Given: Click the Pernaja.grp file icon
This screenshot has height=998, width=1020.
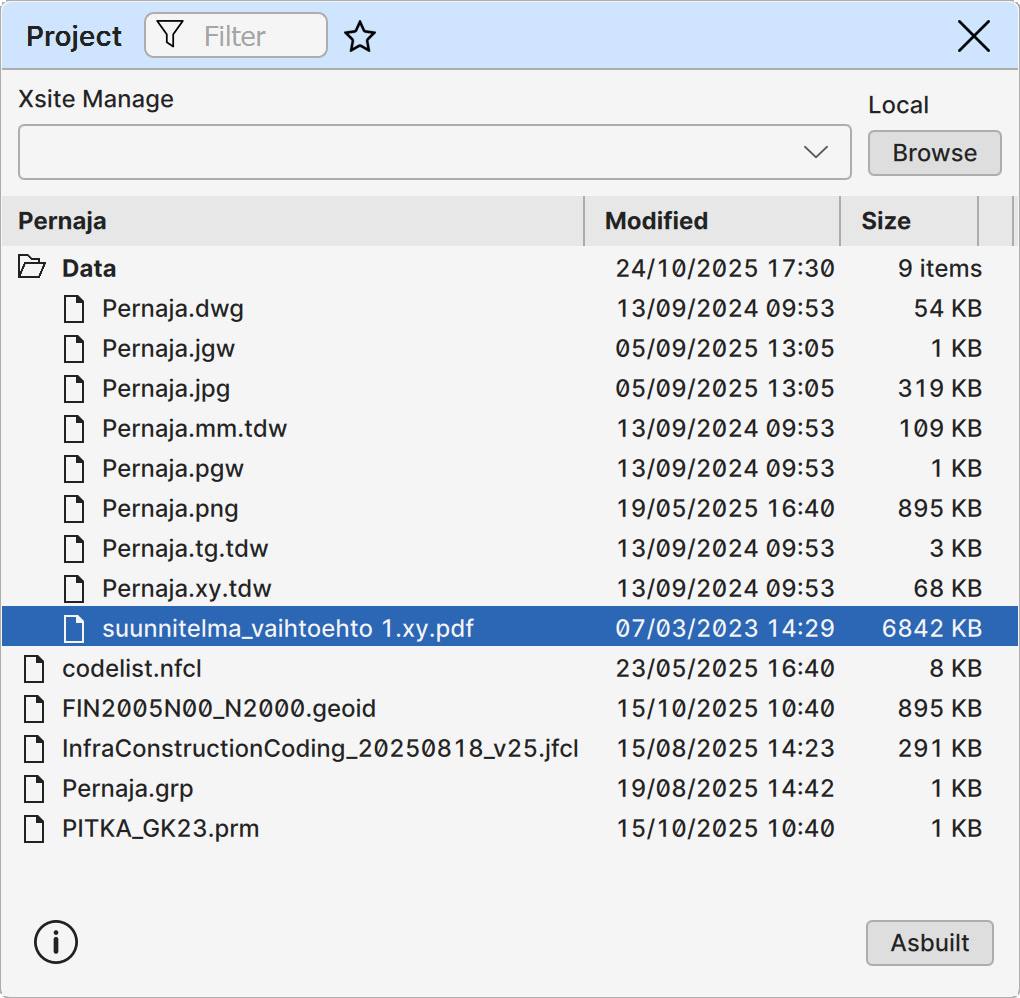Looking at the screenshot, I should [34, 789].
